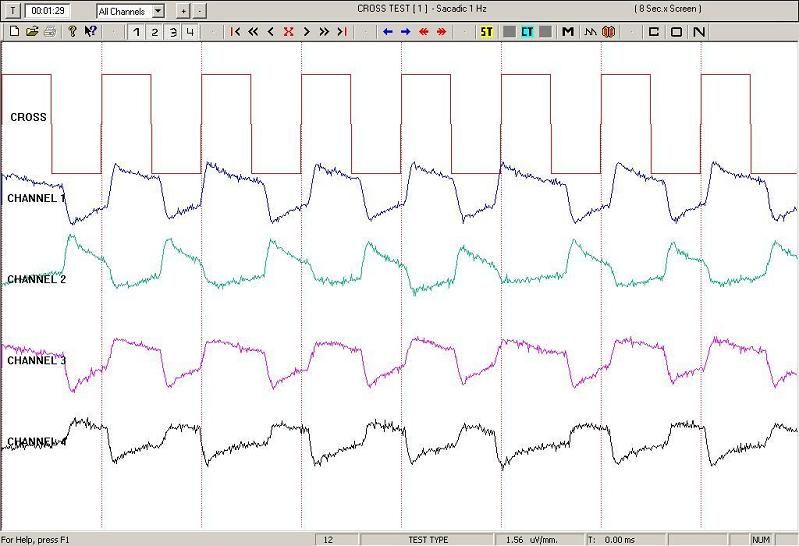Click the printer icon
This screenshot has width=799, height=546.
49,32
